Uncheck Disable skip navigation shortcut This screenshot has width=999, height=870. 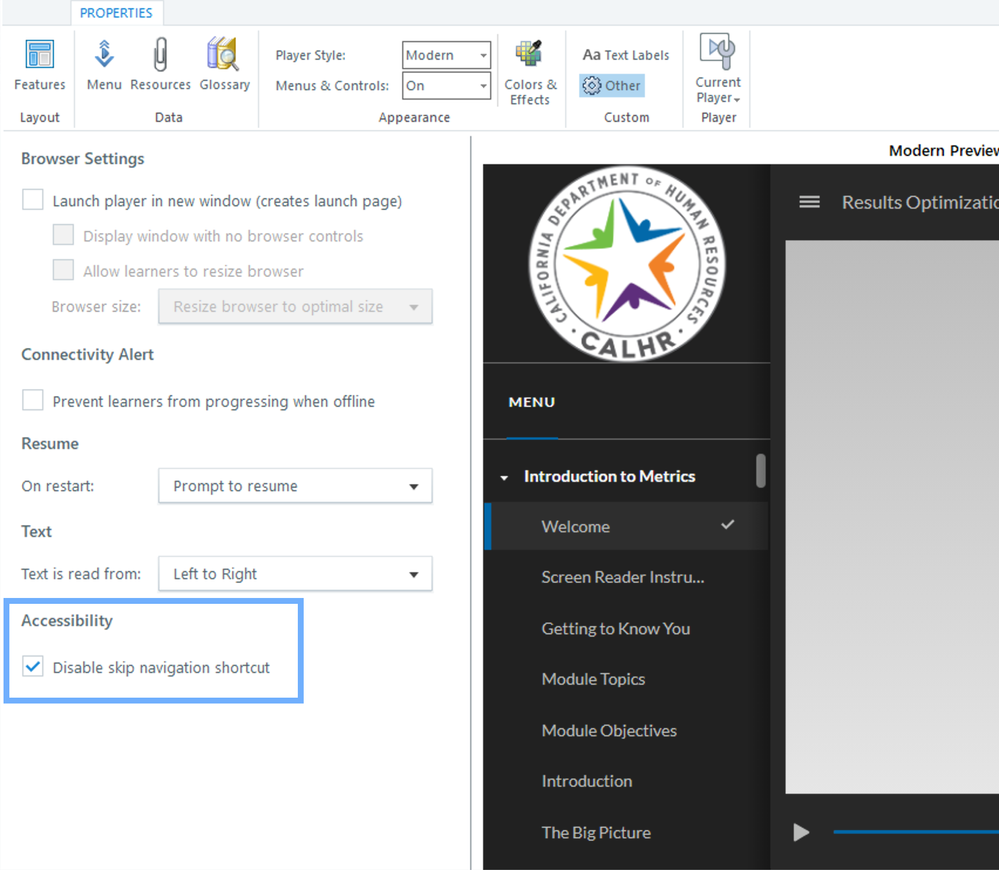click(32, 666)
